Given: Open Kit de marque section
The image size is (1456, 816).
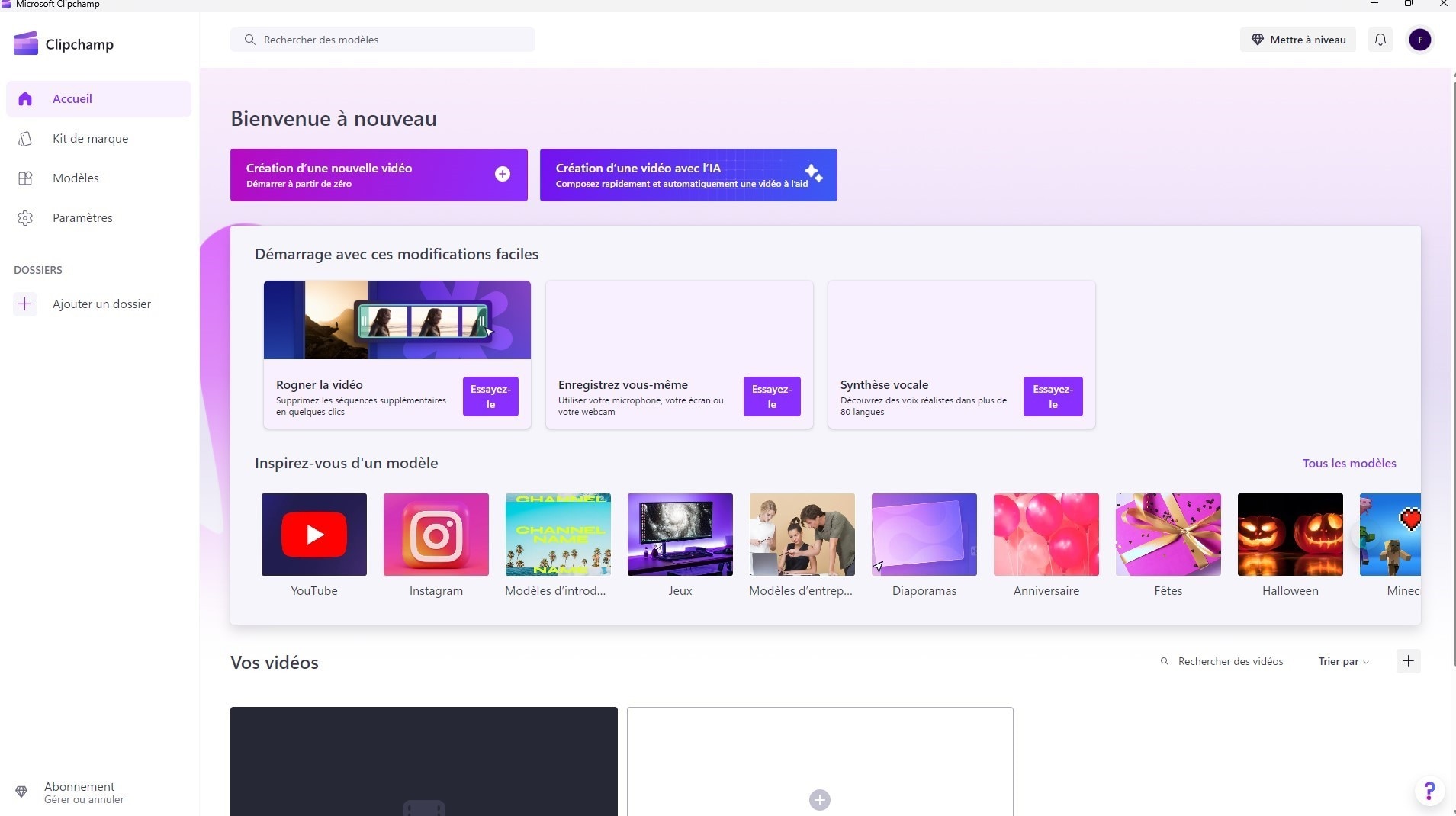Looking at the screenshot, I should [98, 138].
